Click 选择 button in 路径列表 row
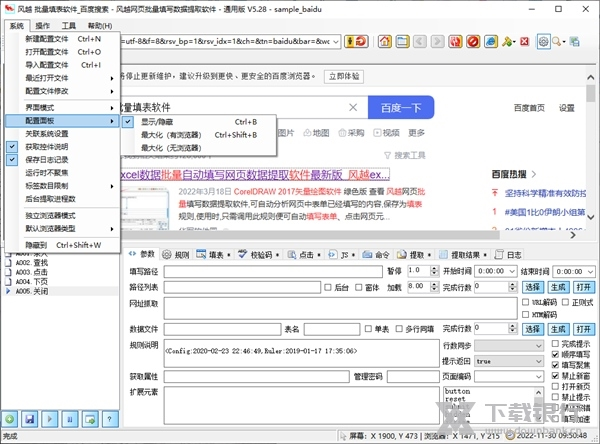This screenshot has width=600, height=444. [x=532, y=287]
